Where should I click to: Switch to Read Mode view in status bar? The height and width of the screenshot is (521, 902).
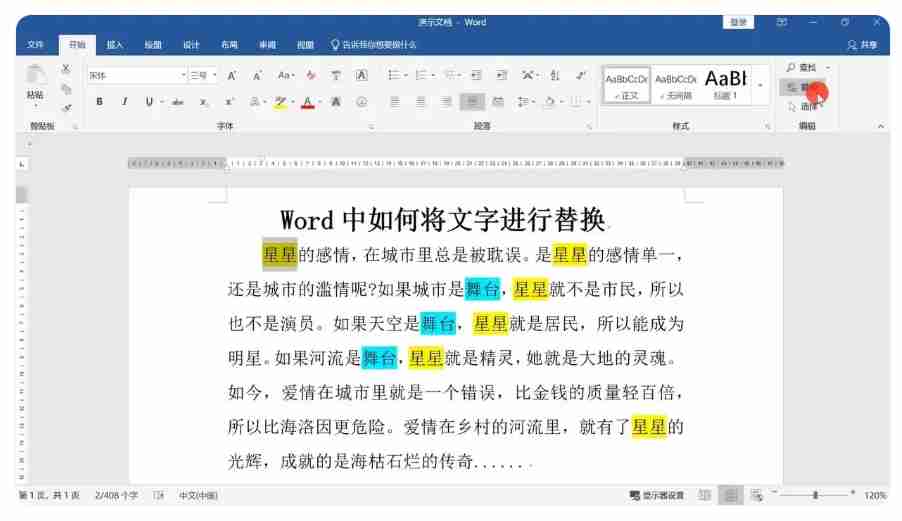click(x=704, y=495)
